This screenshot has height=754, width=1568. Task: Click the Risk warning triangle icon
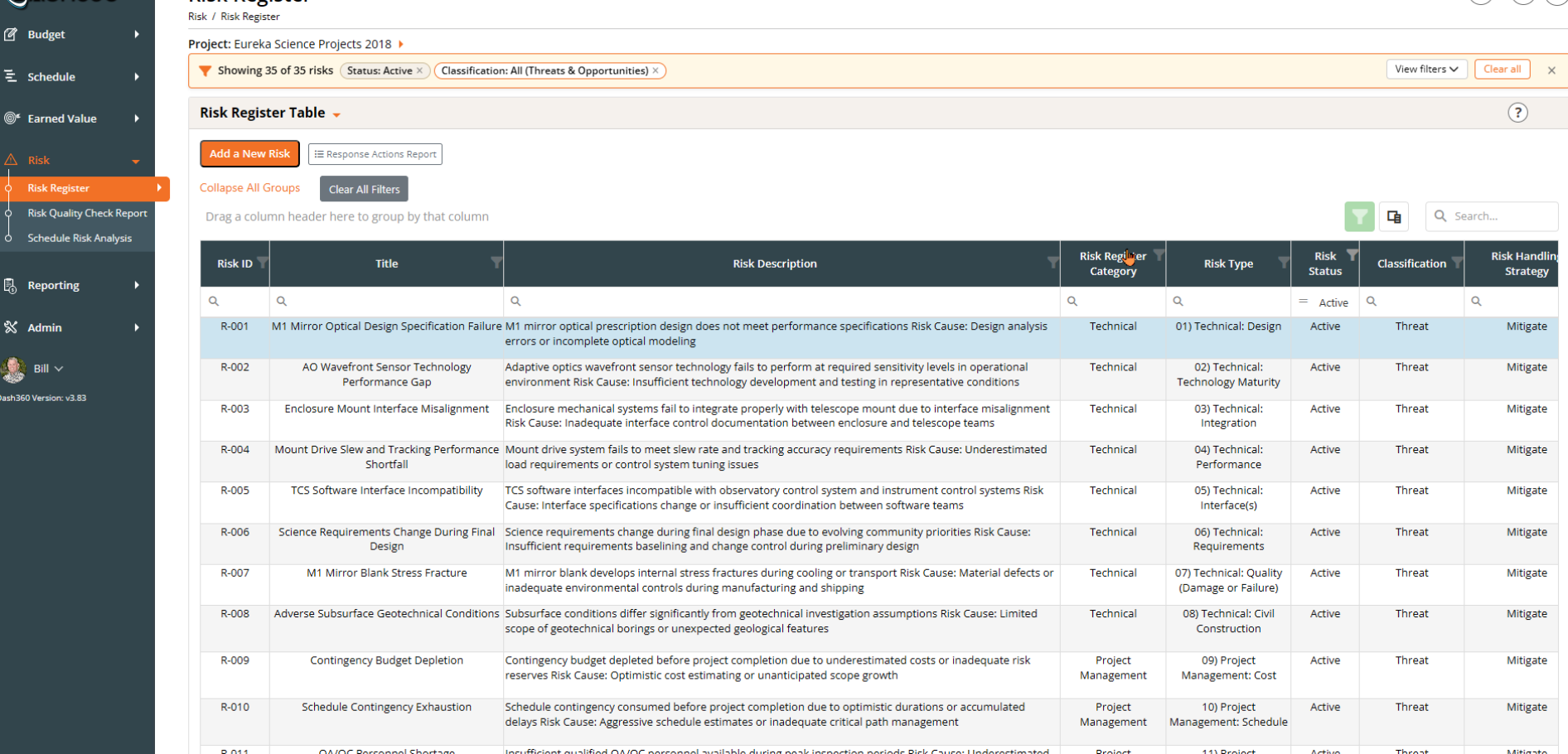(11, 160)
